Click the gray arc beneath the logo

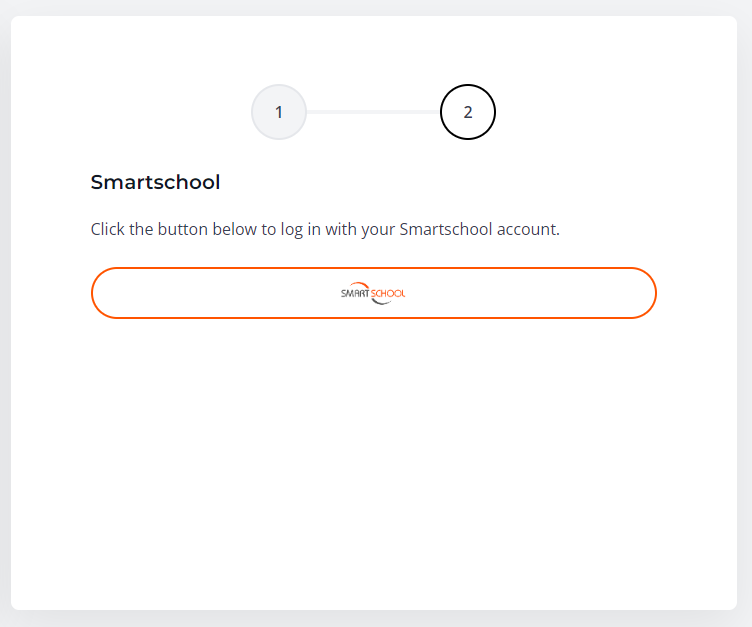click(x=383, y=302)
